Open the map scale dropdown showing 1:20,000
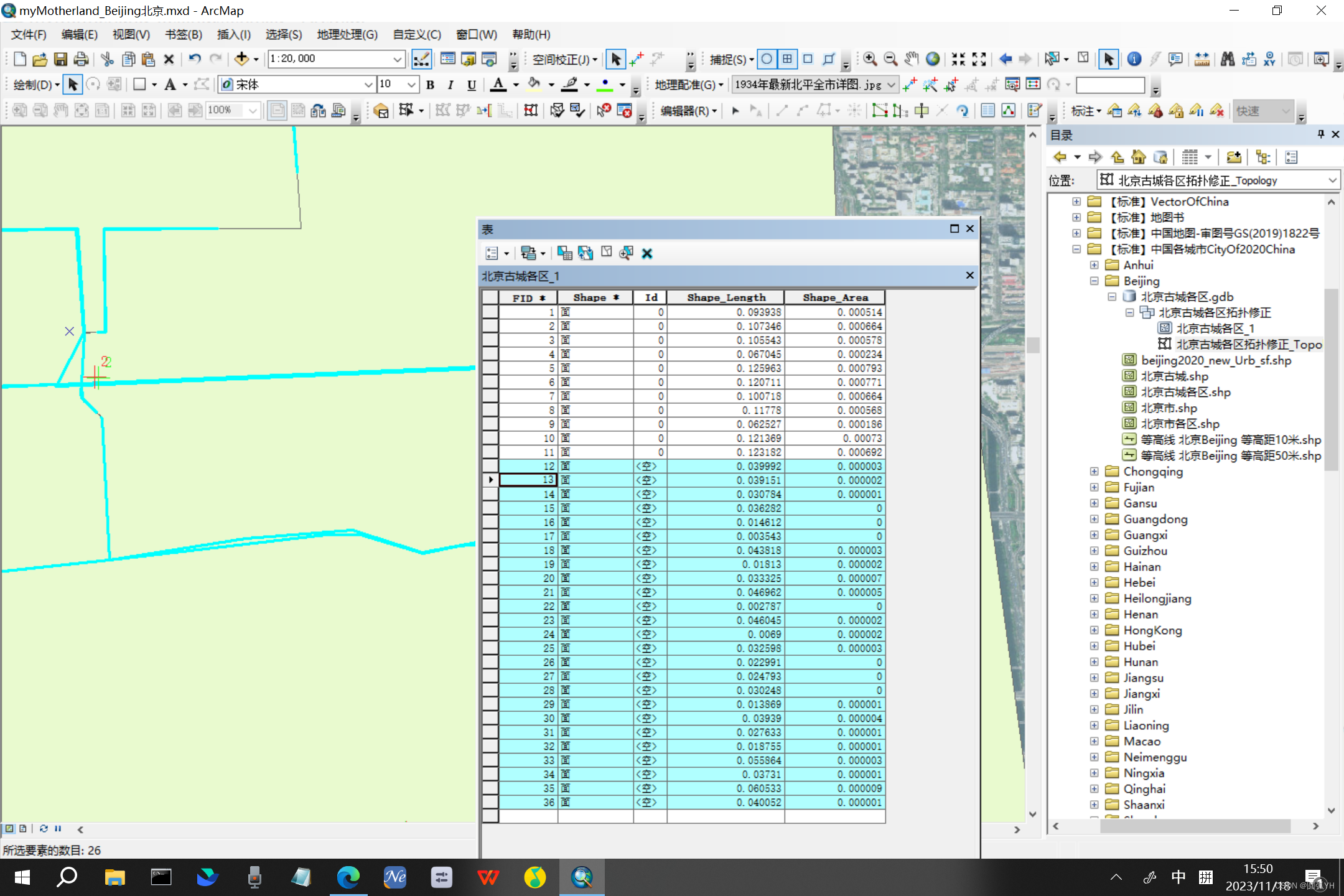 (397, 58)
